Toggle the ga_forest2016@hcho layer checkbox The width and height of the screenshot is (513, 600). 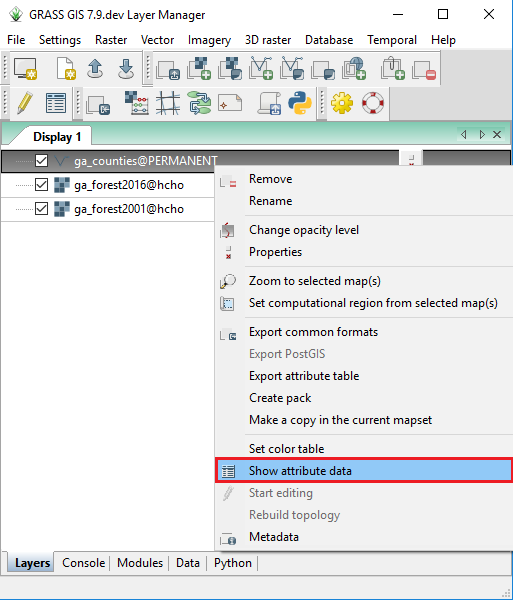coord(41,185)
